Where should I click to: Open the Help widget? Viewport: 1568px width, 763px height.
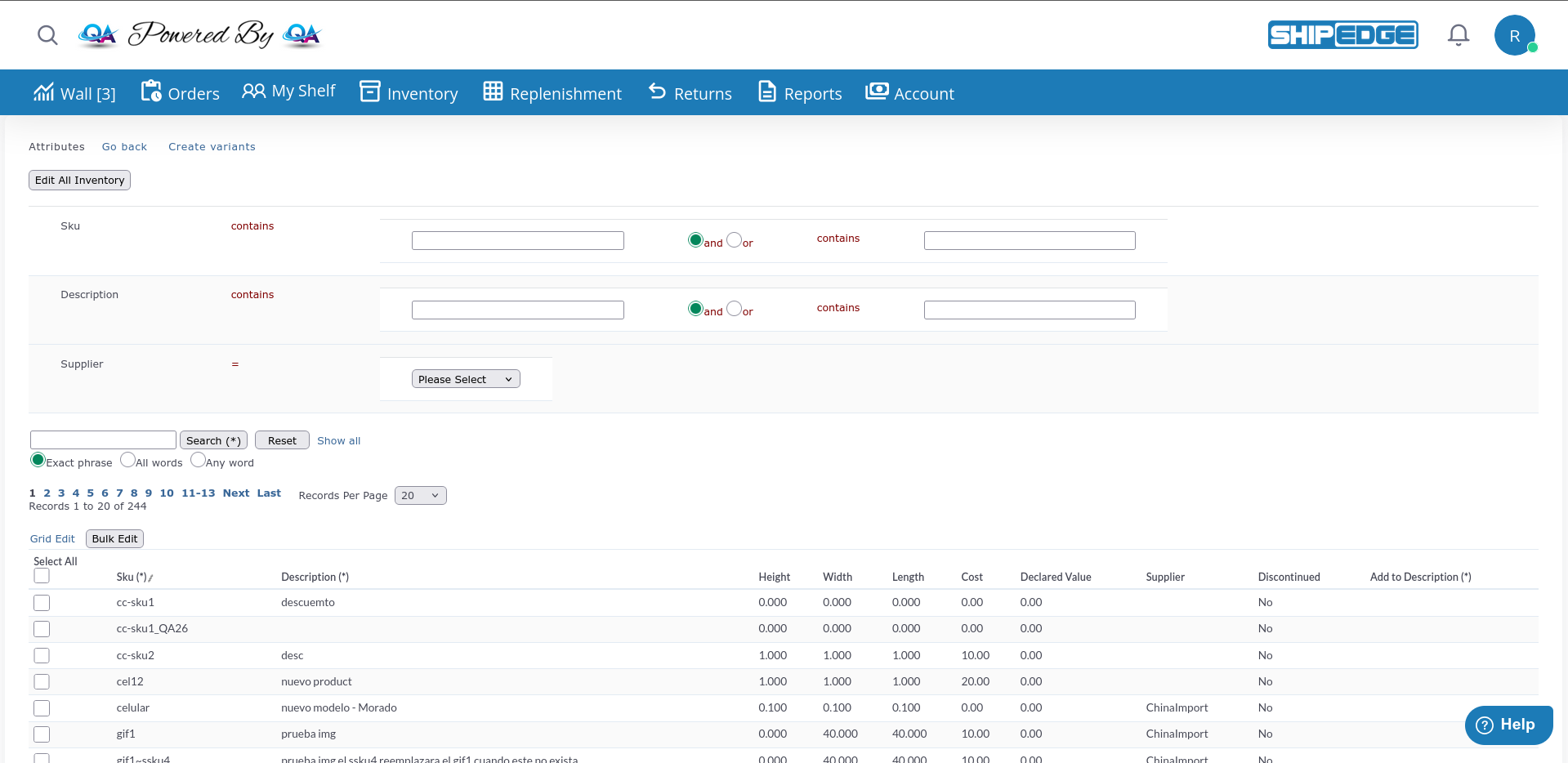coord(1508,725)
